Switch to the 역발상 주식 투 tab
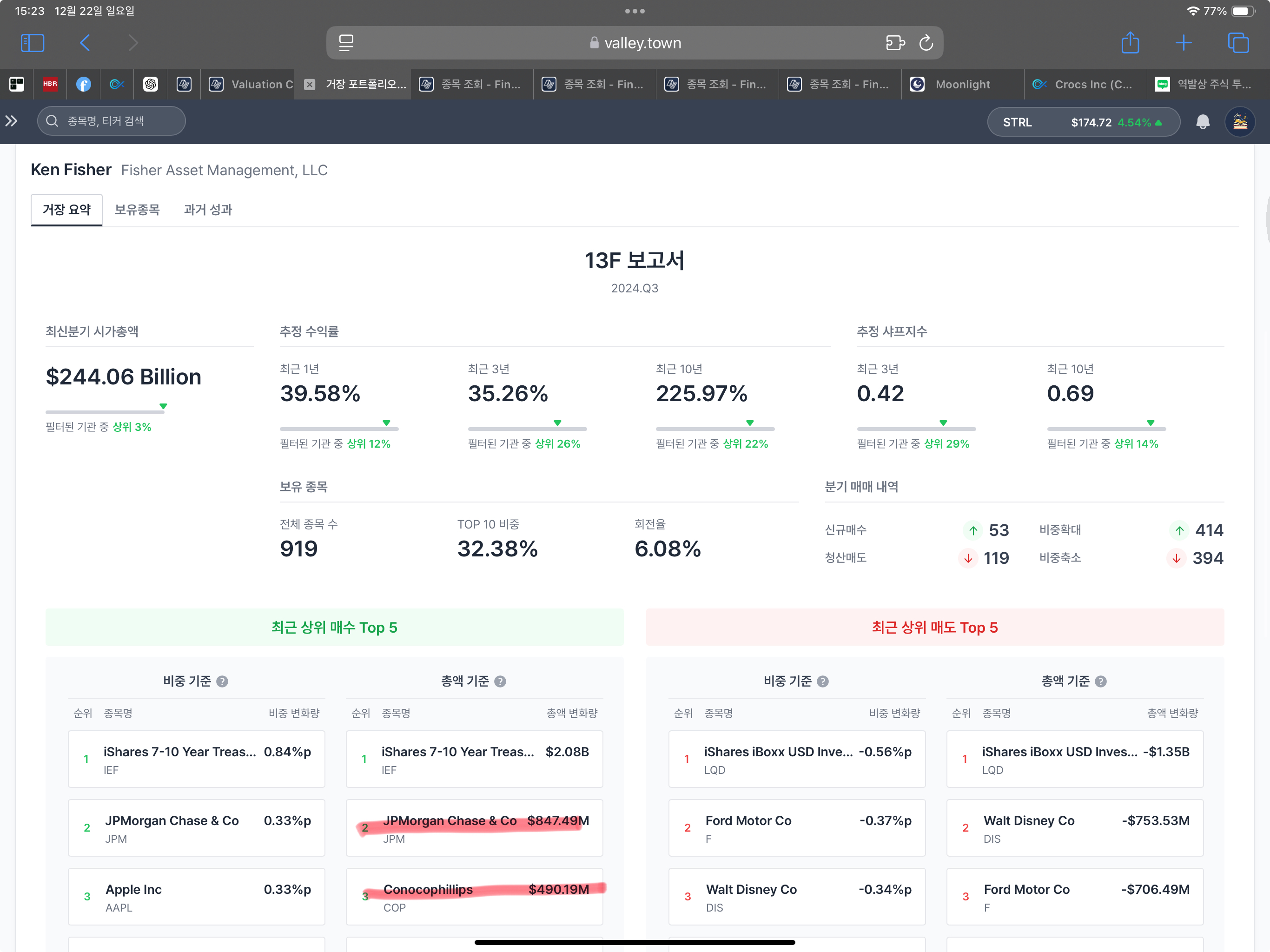The height and width of the screenshot is (952, 1270). 1208,85
